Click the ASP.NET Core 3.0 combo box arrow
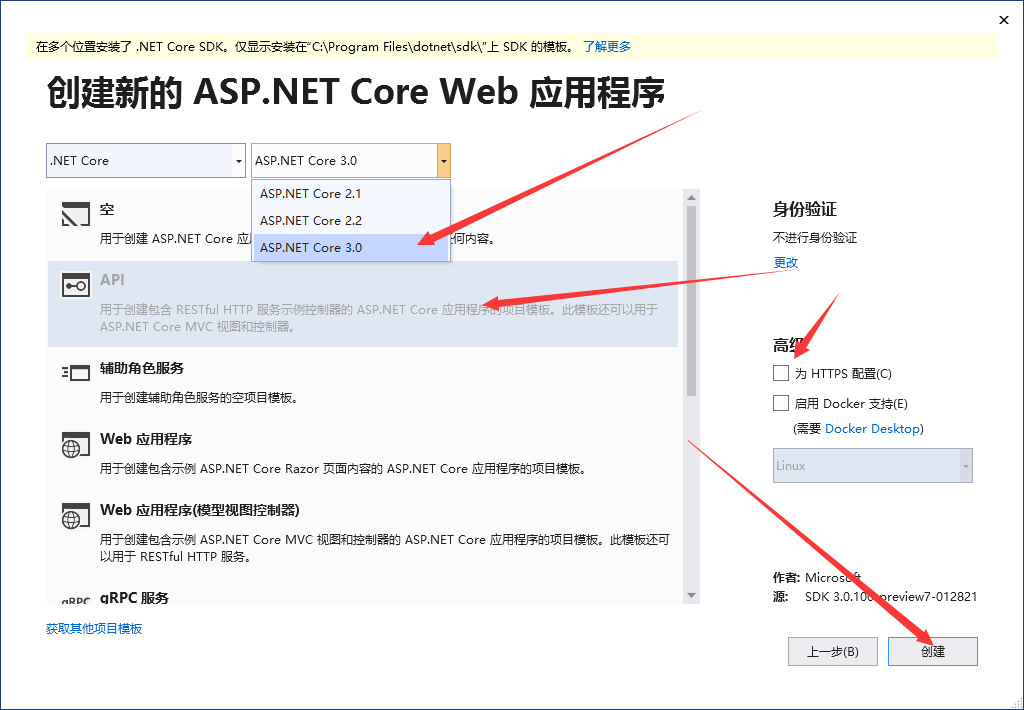Screen dimensions: 1024x710 tap(443, 161)
